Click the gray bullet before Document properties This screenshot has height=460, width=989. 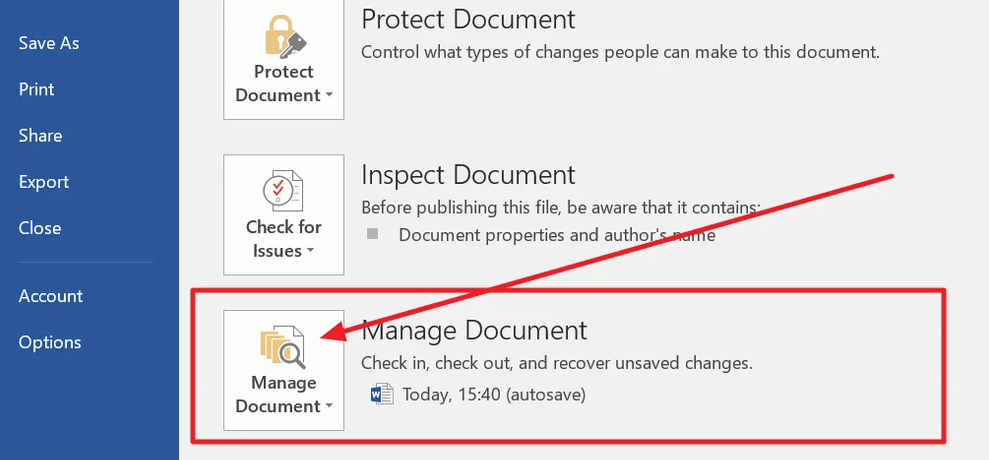(x=373, y=234)
